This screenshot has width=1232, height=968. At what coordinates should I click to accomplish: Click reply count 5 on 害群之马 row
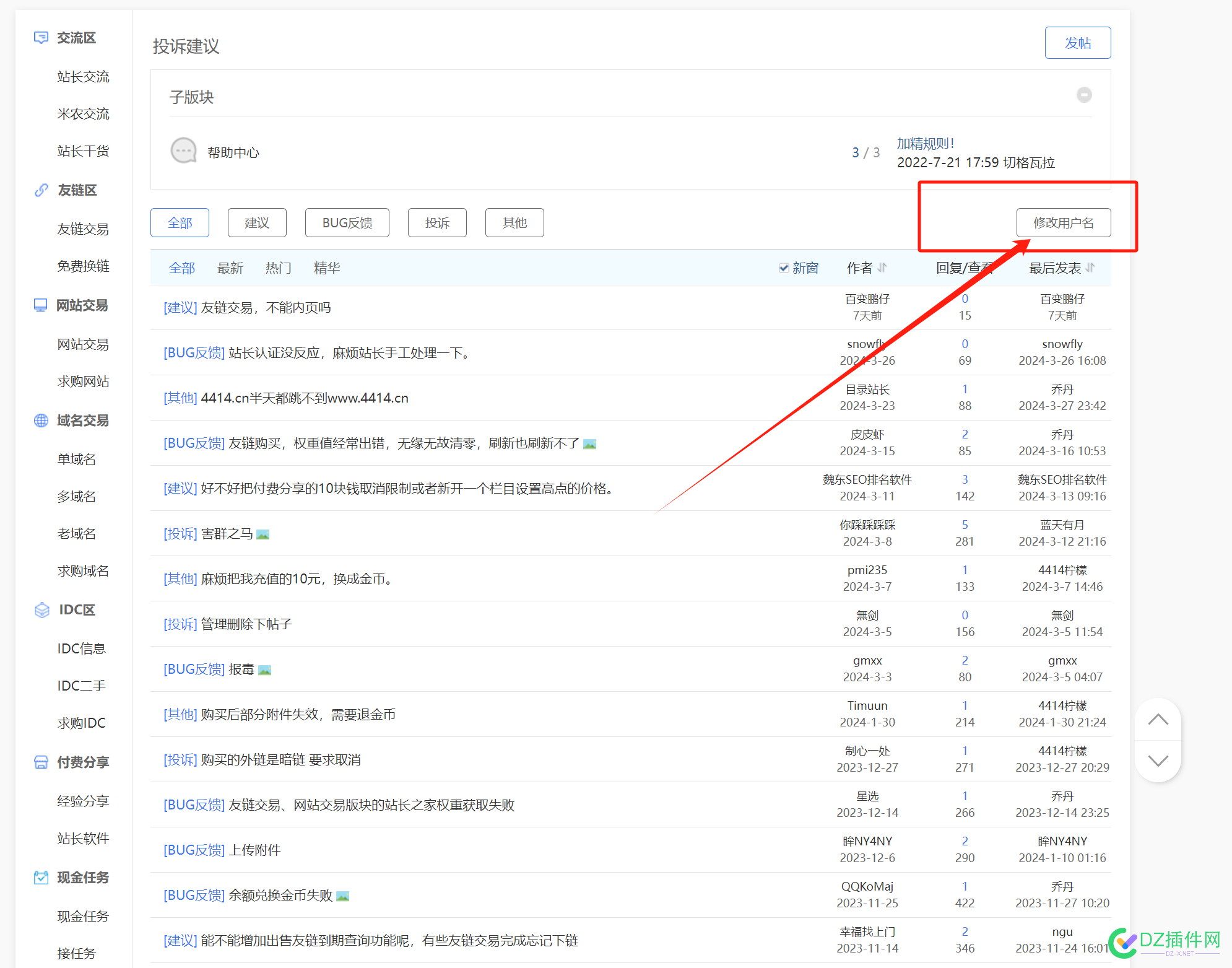tap(965, 525)
